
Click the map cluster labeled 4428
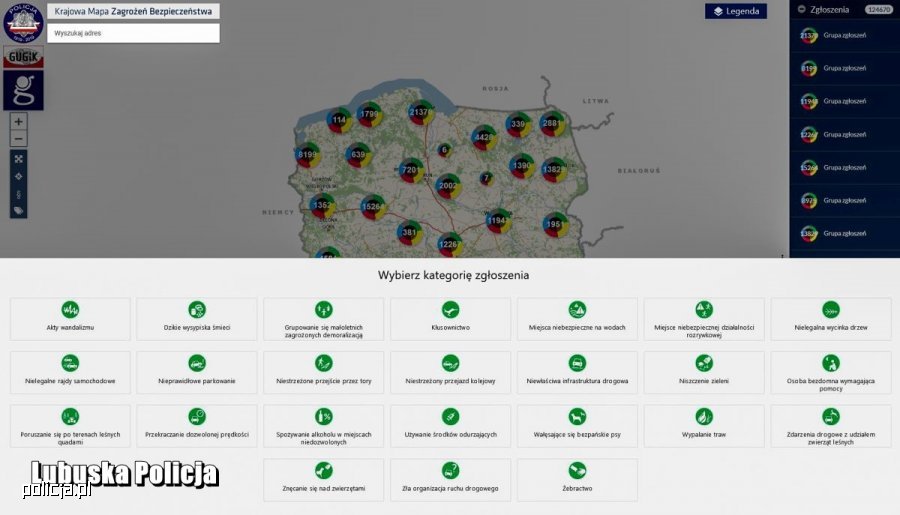484,137
